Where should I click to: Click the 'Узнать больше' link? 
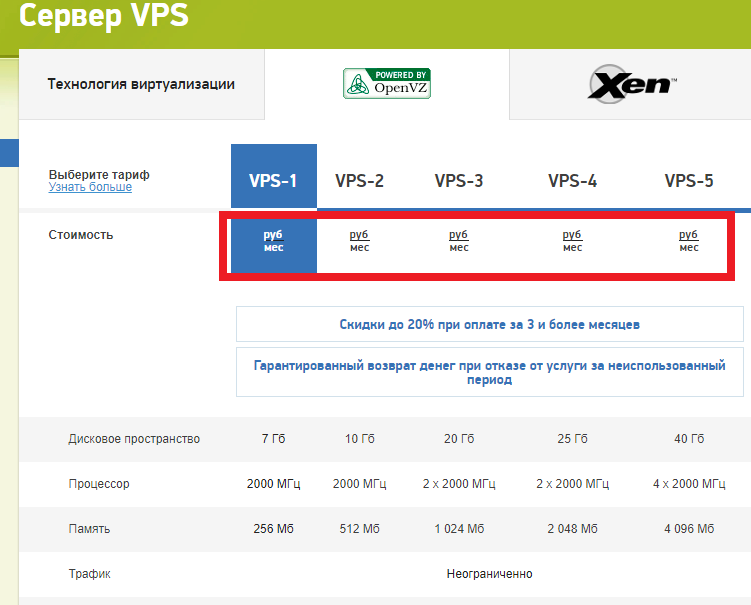[x=90, y=187]
